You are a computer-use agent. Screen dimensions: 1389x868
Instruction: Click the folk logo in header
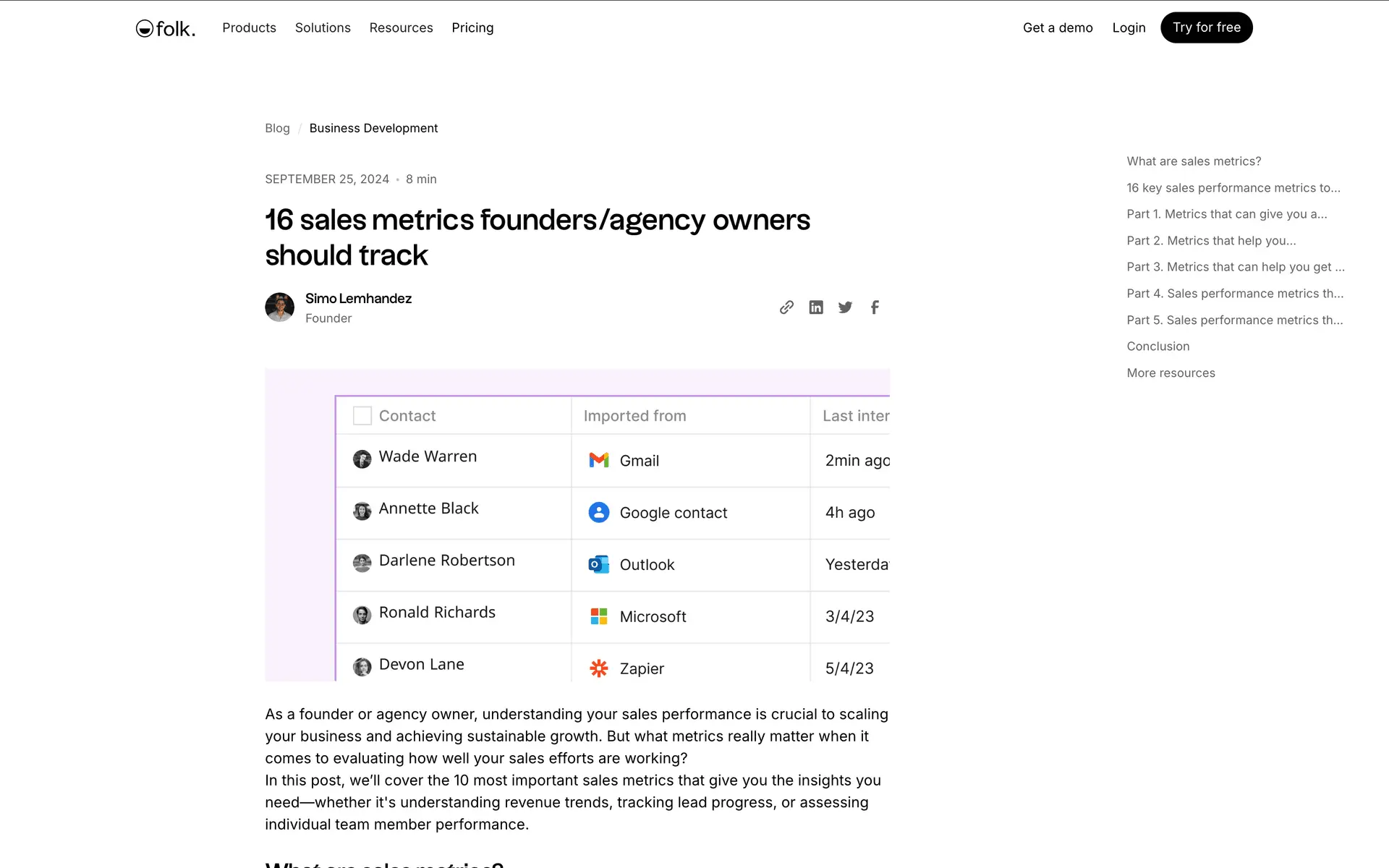tap(166, 28)
